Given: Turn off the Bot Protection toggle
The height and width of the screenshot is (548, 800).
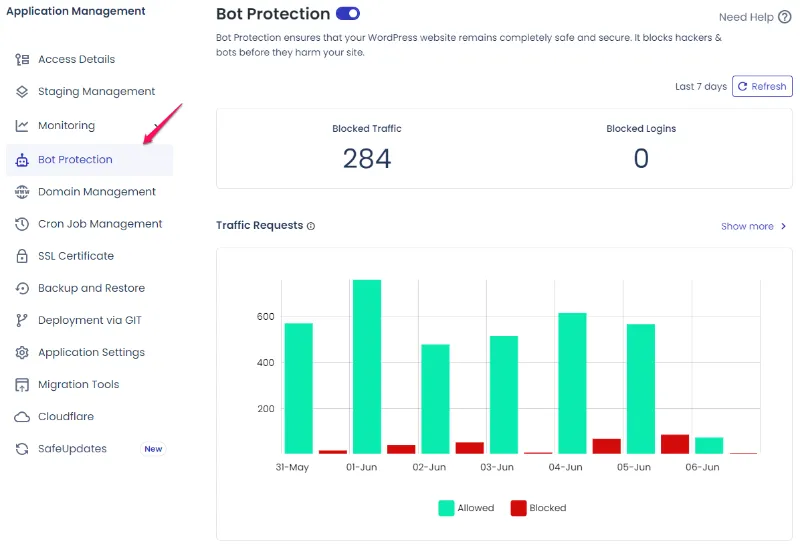Looking at the screenshot, I should (x=348, y=14).
